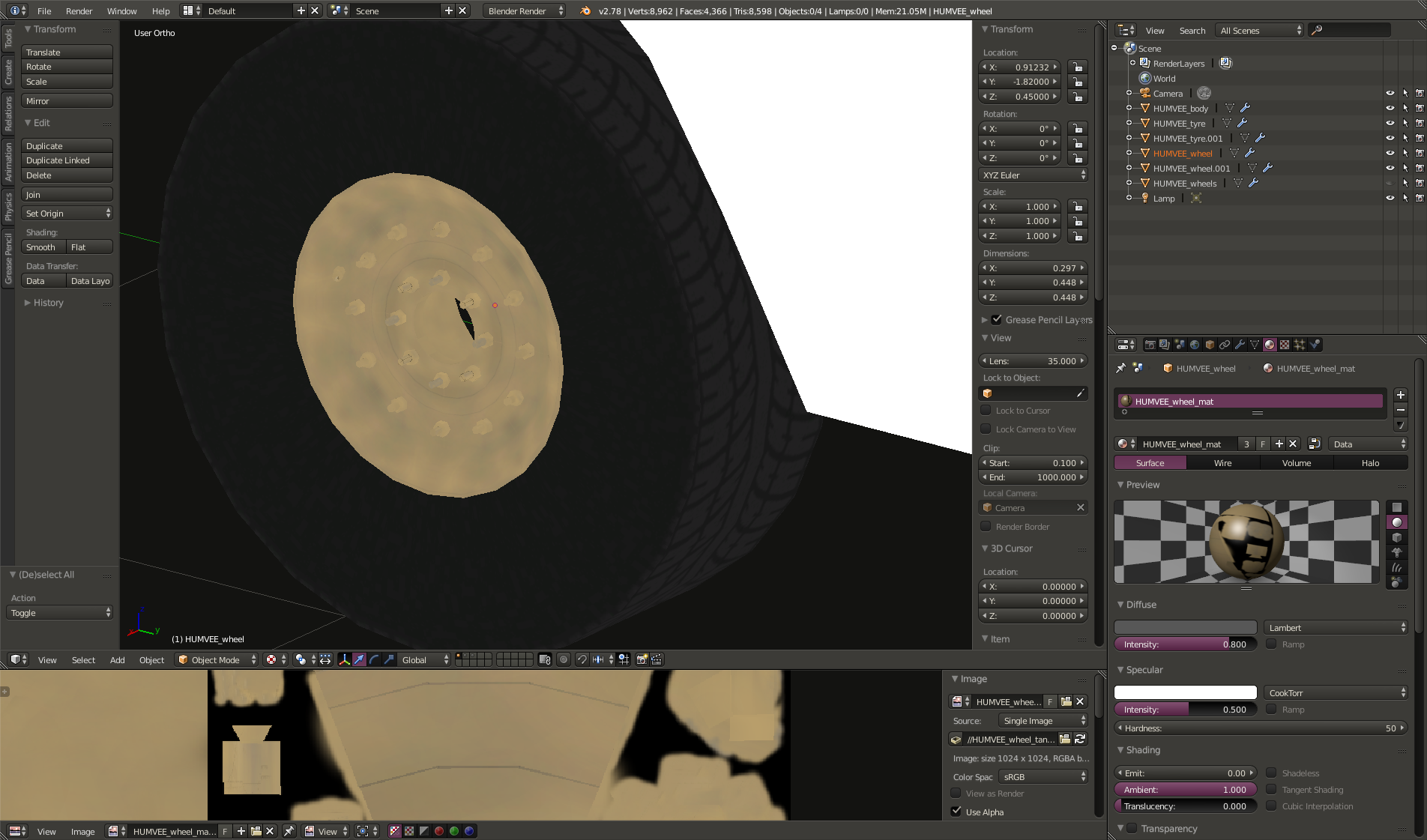The width and height of the screenshot is (1427, 840).
Task: Open the Lambert diffuse shader dropdown
Action: 1336,627
